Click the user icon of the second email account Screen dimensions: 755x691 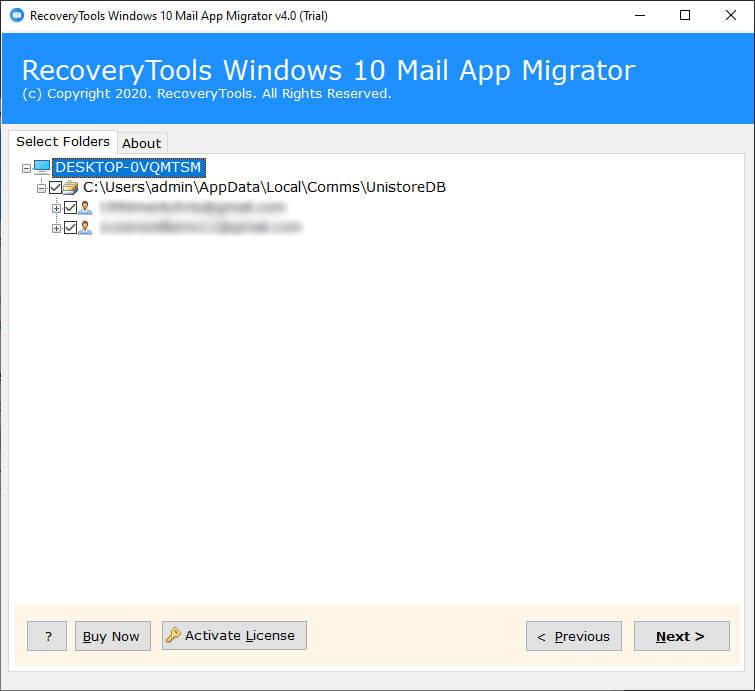pos(85,228)
